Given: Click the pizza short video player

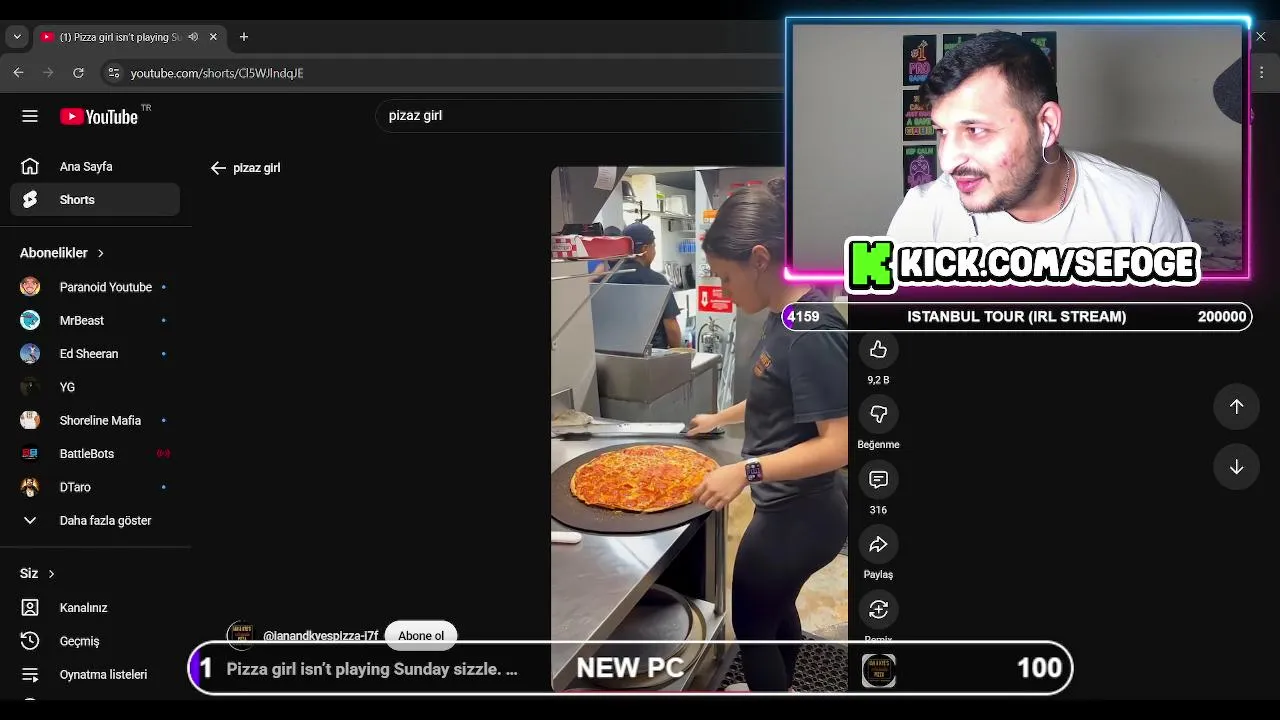Looking at the screenshot, I should tap(699, 428).
